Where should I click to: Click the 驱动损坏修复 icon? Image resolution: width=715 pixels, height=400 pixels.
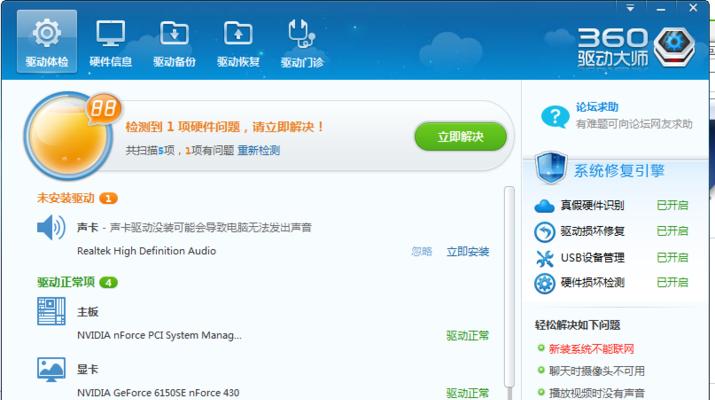click(x=544, y=232)
